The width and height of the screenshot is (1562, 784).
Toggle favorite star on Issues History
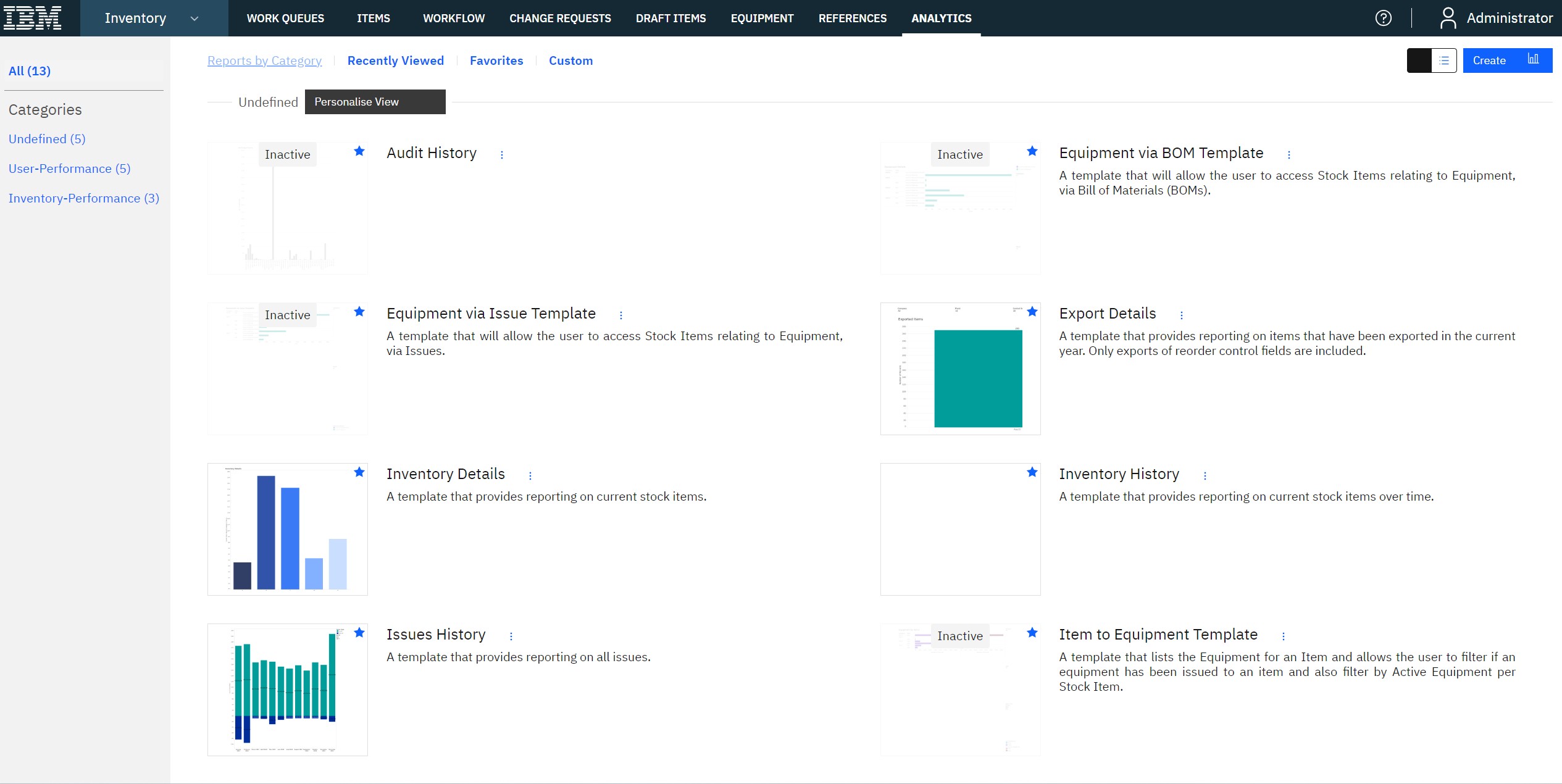click(359, 633)
